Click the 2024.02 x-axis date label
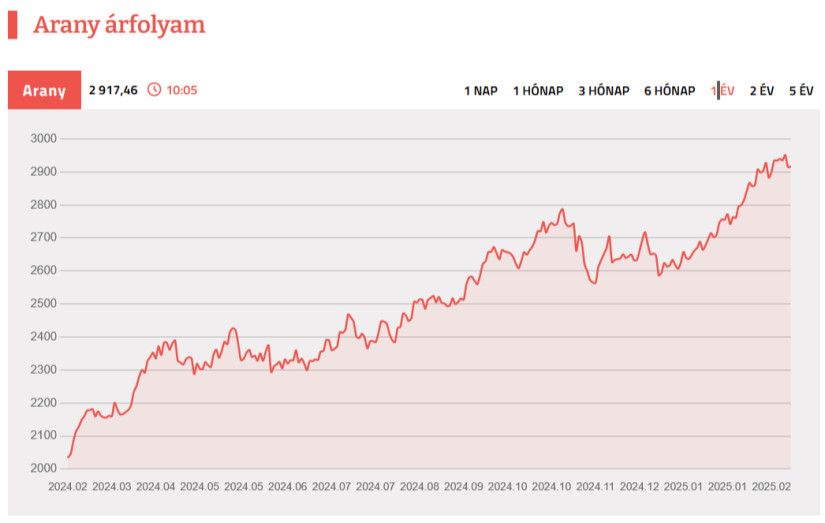825x523 pixels. click(x=68, y=487)
